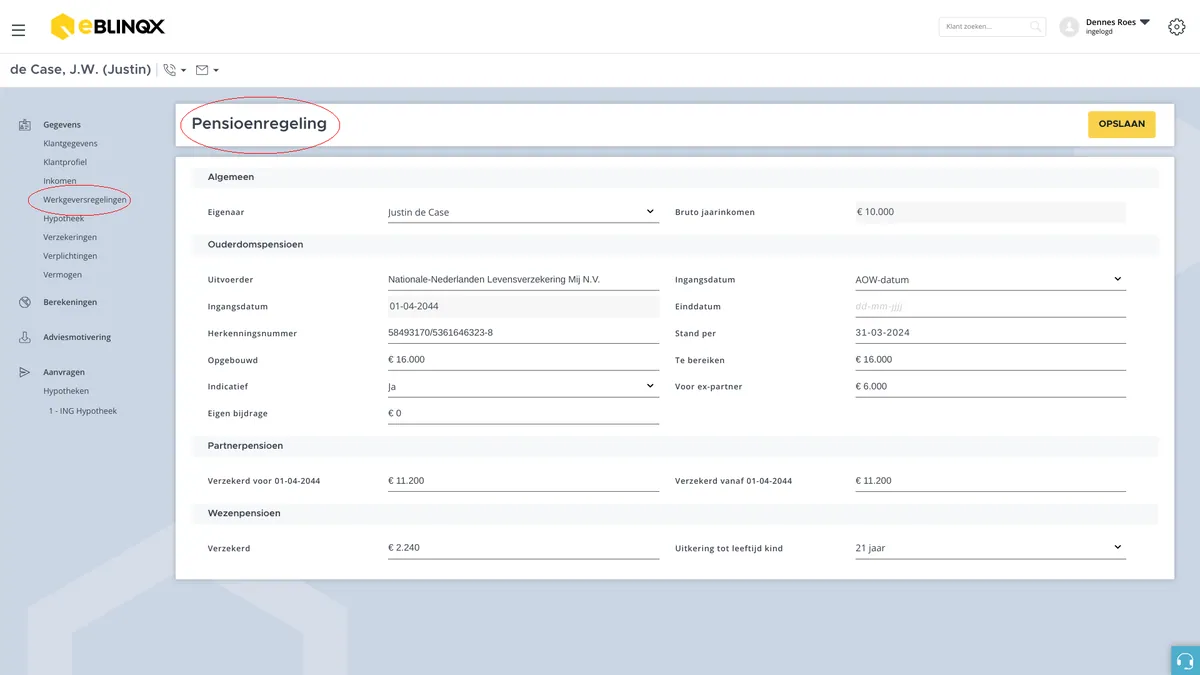This screenshot has width=1200, height=675.
Task: Open the Uitkering tot leeftijd kind dropdown
Action: (990, 548)
